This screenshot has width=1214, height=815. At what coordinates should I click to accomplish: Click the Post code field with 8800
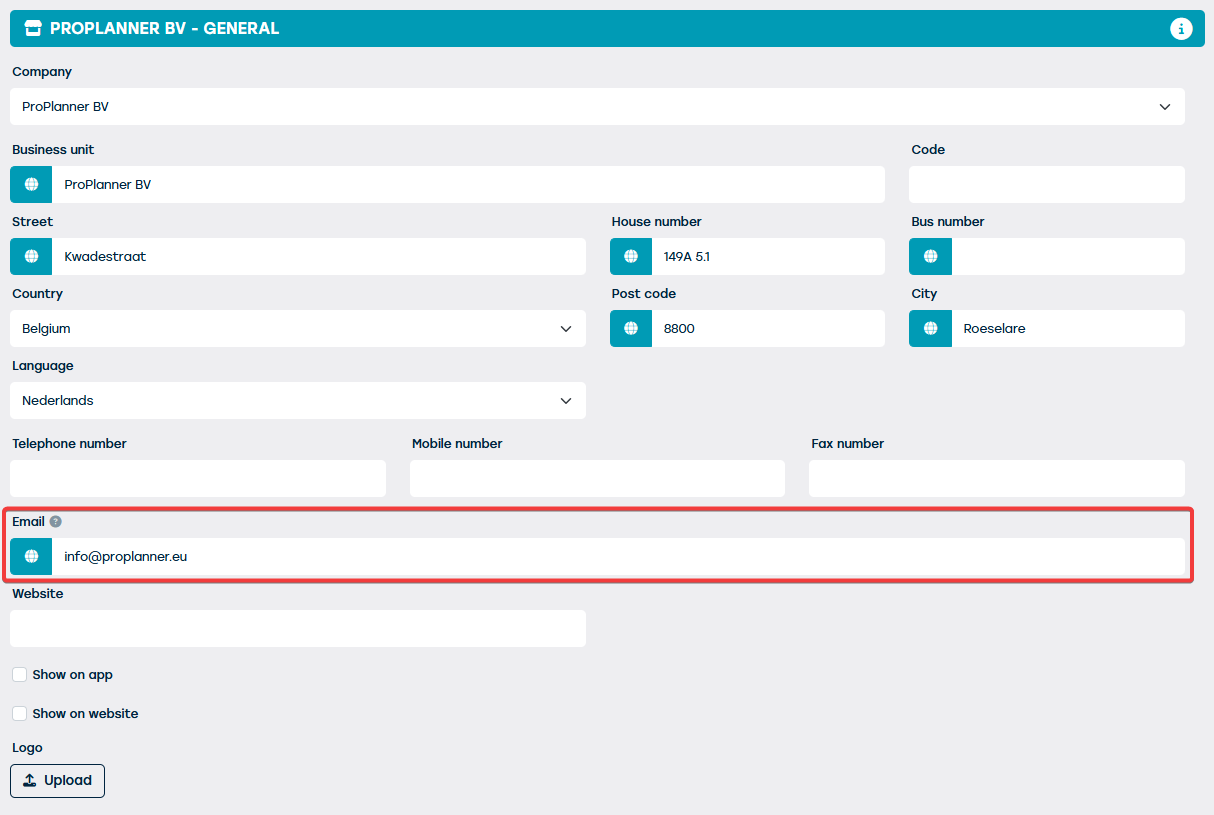click(x=768, y=329)
